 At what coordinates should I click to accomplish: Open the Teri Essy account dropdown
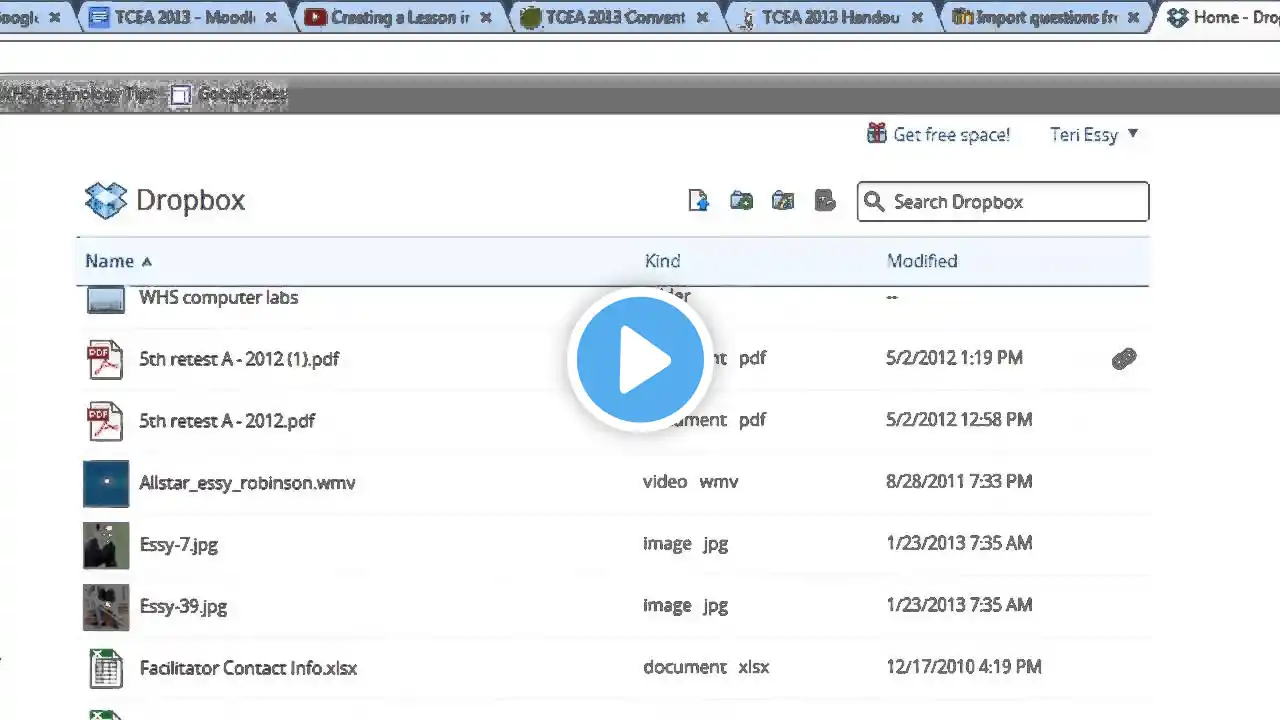coord(1094,134)
